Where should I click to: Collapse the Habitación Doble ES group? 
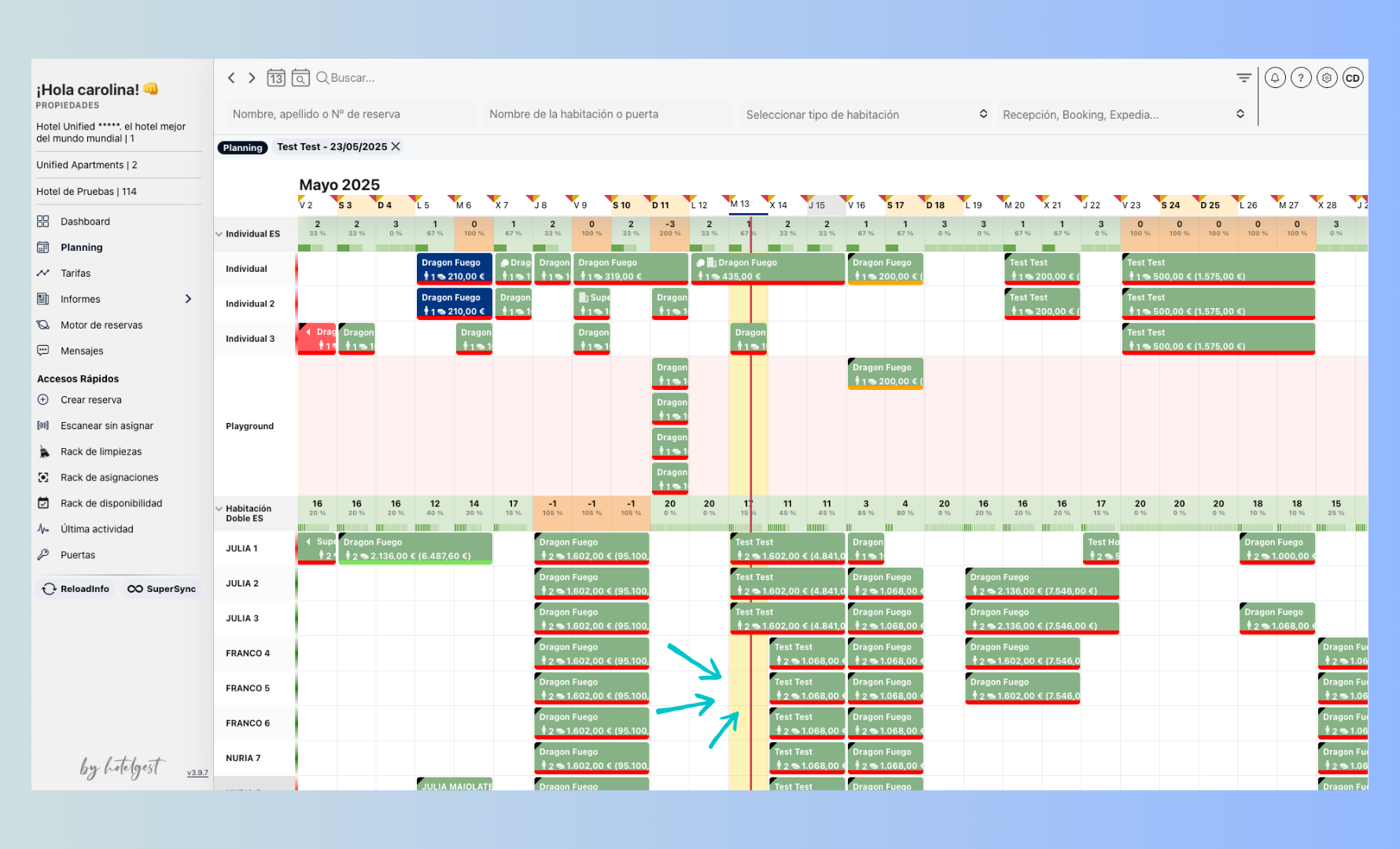pyautogui.click(x=219, y=509)
